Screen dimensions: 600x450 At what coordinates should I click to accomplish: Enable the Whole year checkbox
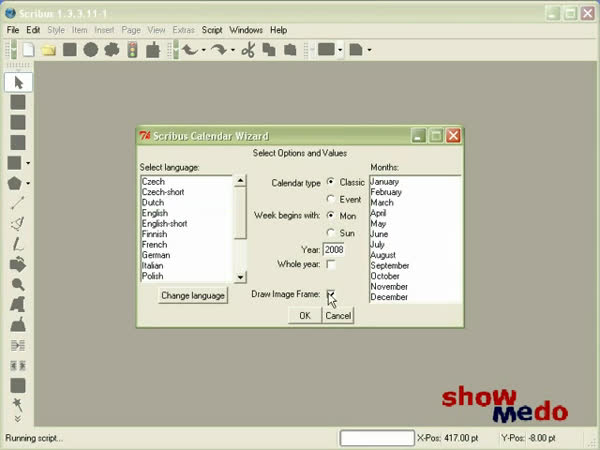[x=331, y=264]
